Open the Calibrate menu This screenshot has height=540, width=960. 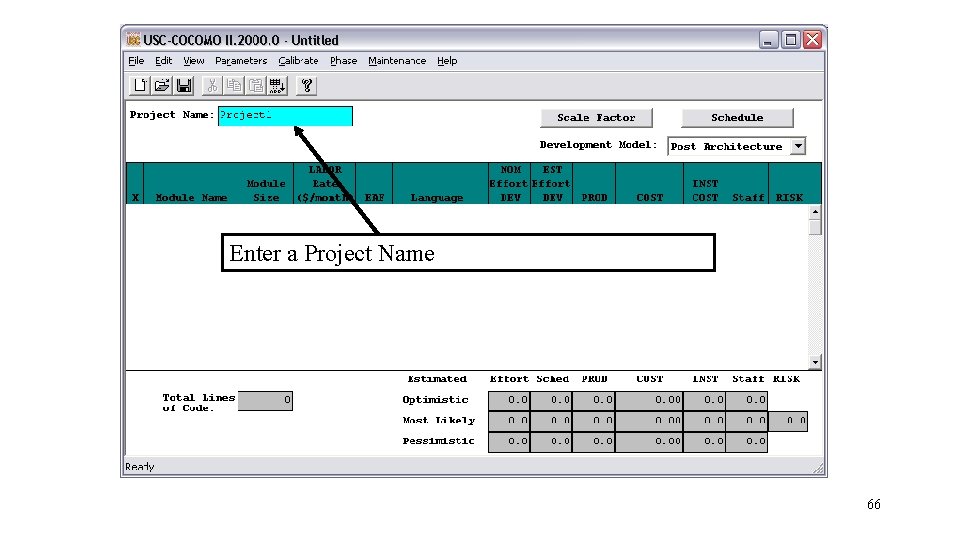point(298,61)
